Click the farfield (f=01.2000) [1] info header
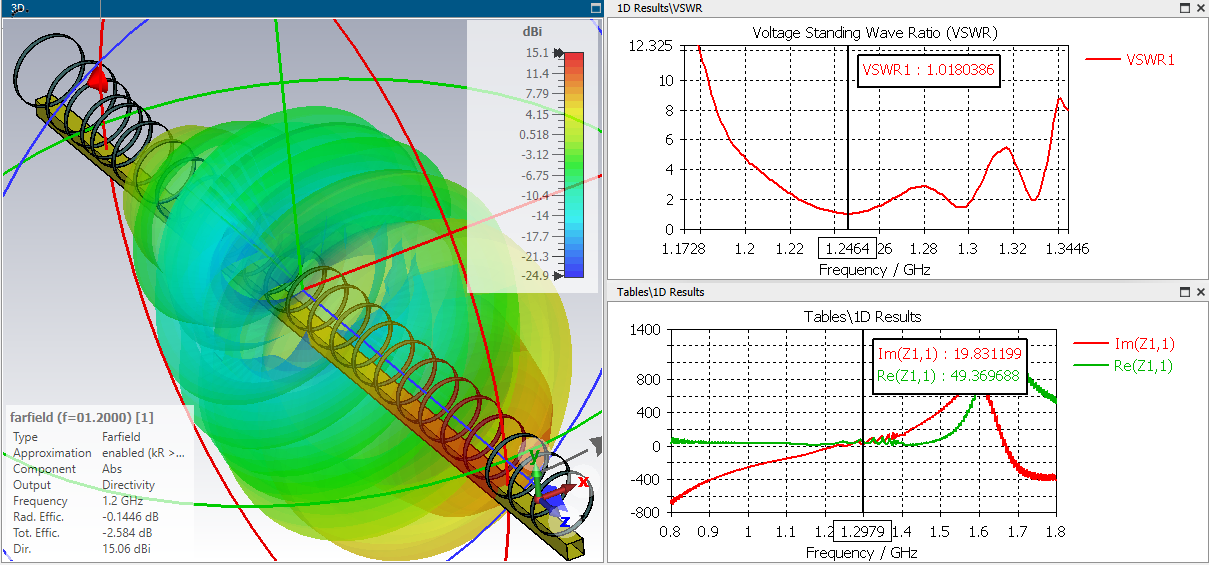Screen dimensions: 1209x565 [82, 416]
